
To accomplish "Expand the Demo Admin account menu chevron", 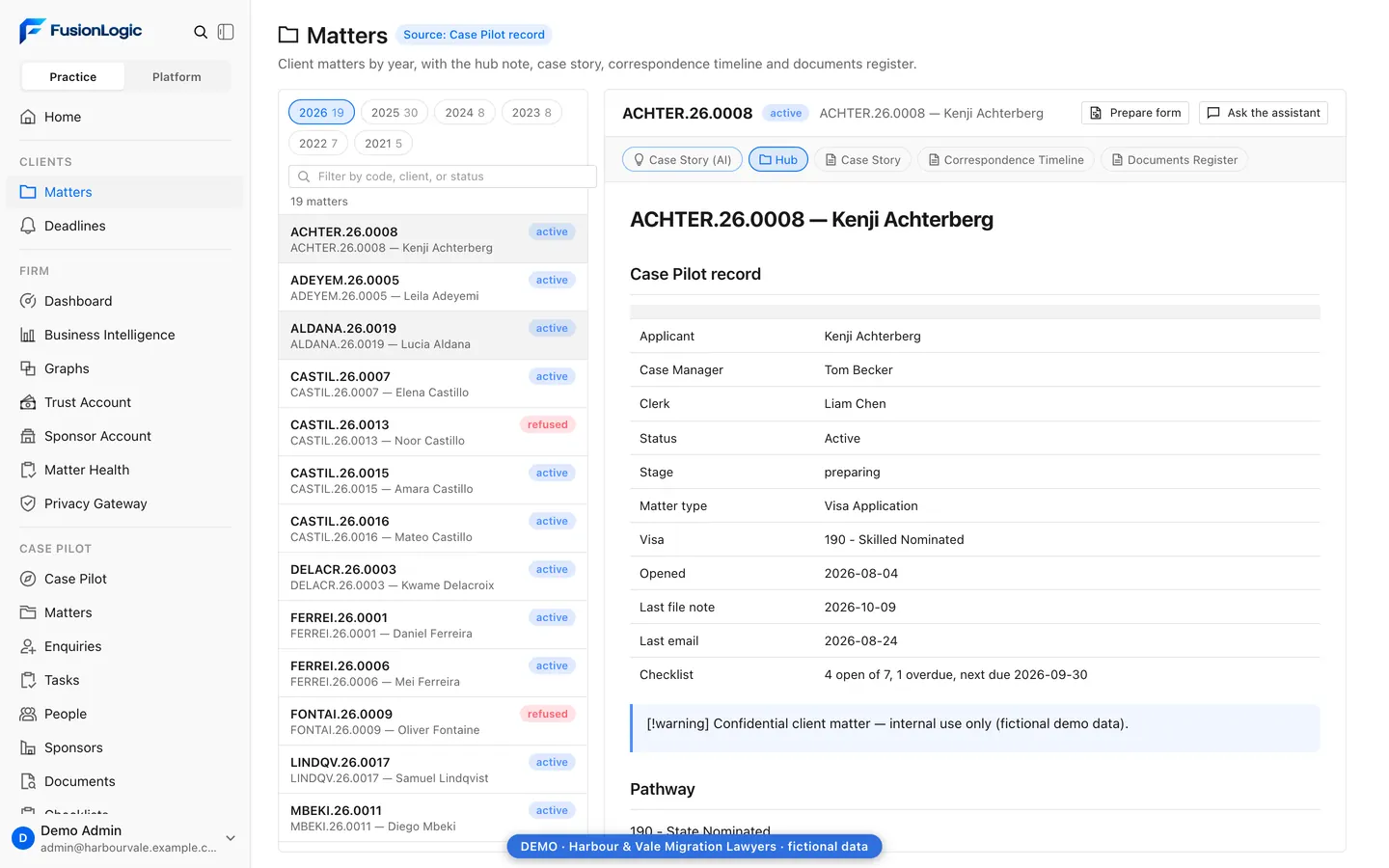I will tap(231, 838).
